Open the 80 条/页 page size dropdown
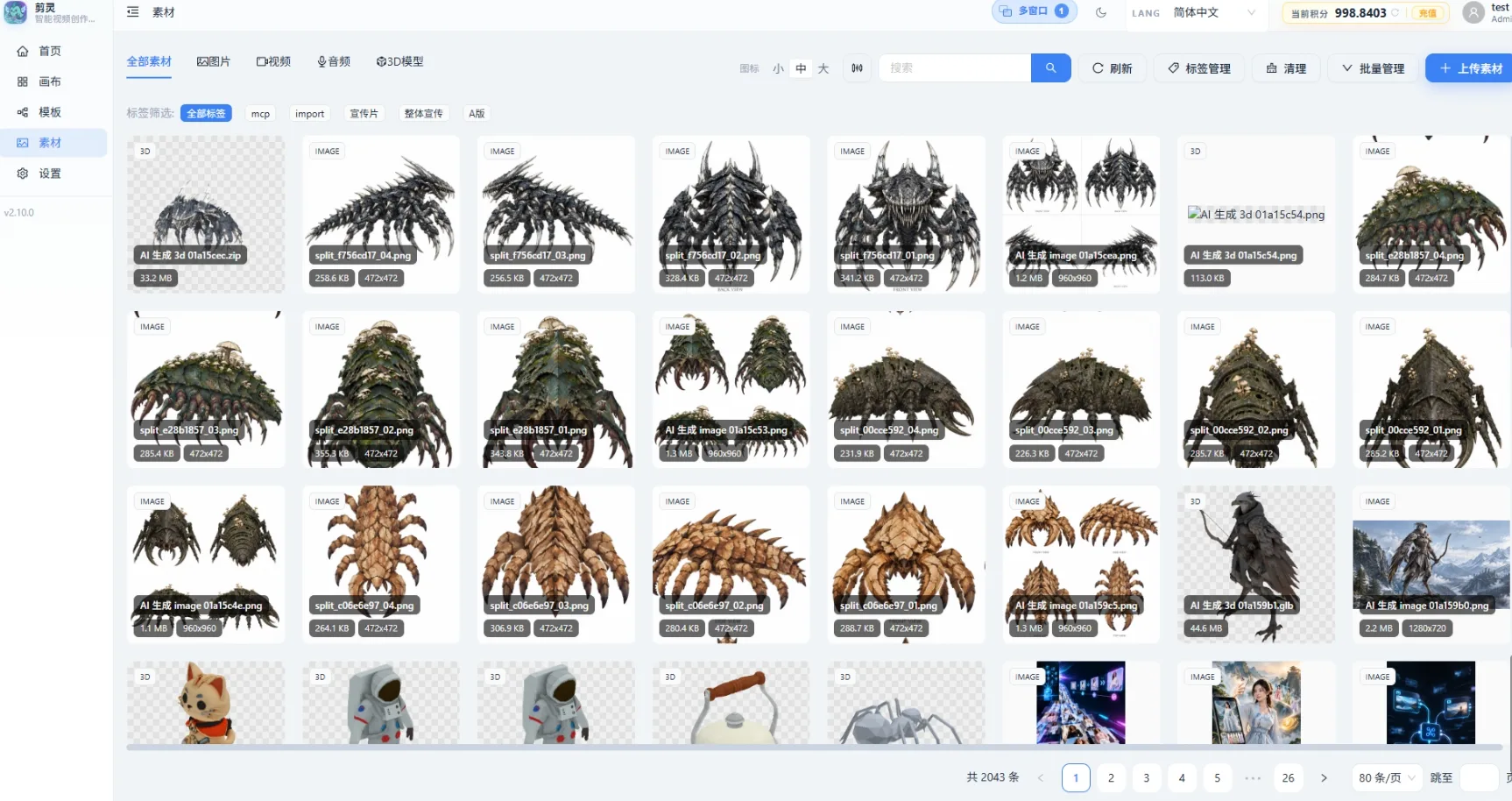The image size is (1512, 801). point(1386,777)
